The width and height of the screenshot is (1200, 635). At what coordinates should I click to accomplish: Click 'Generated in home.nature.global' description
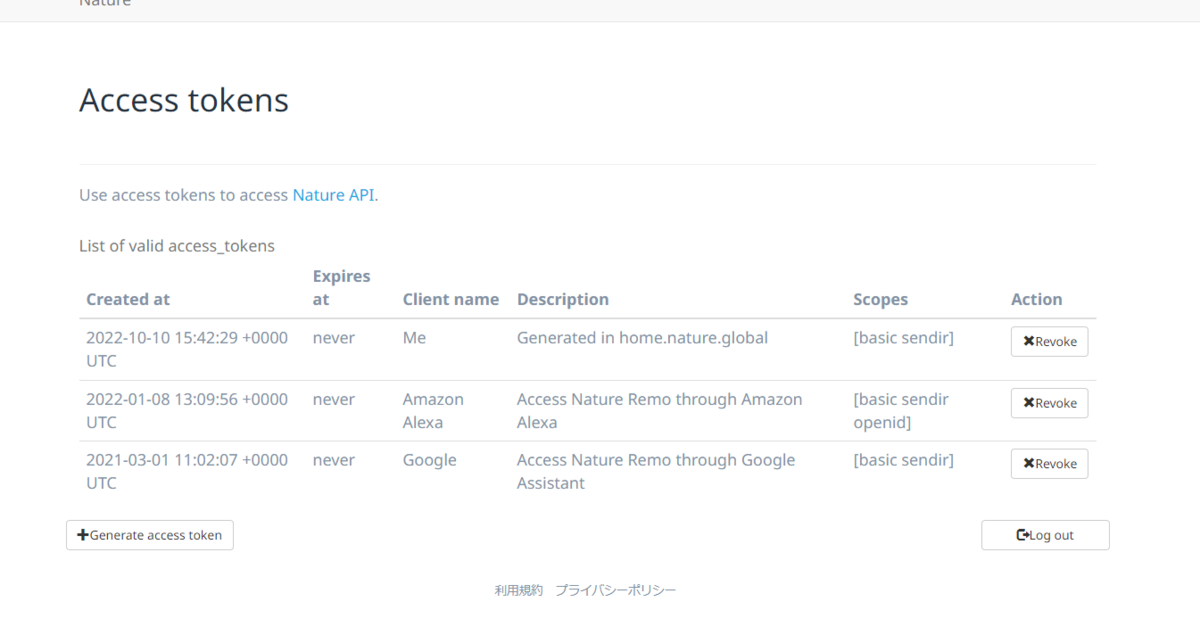(642, 338)
